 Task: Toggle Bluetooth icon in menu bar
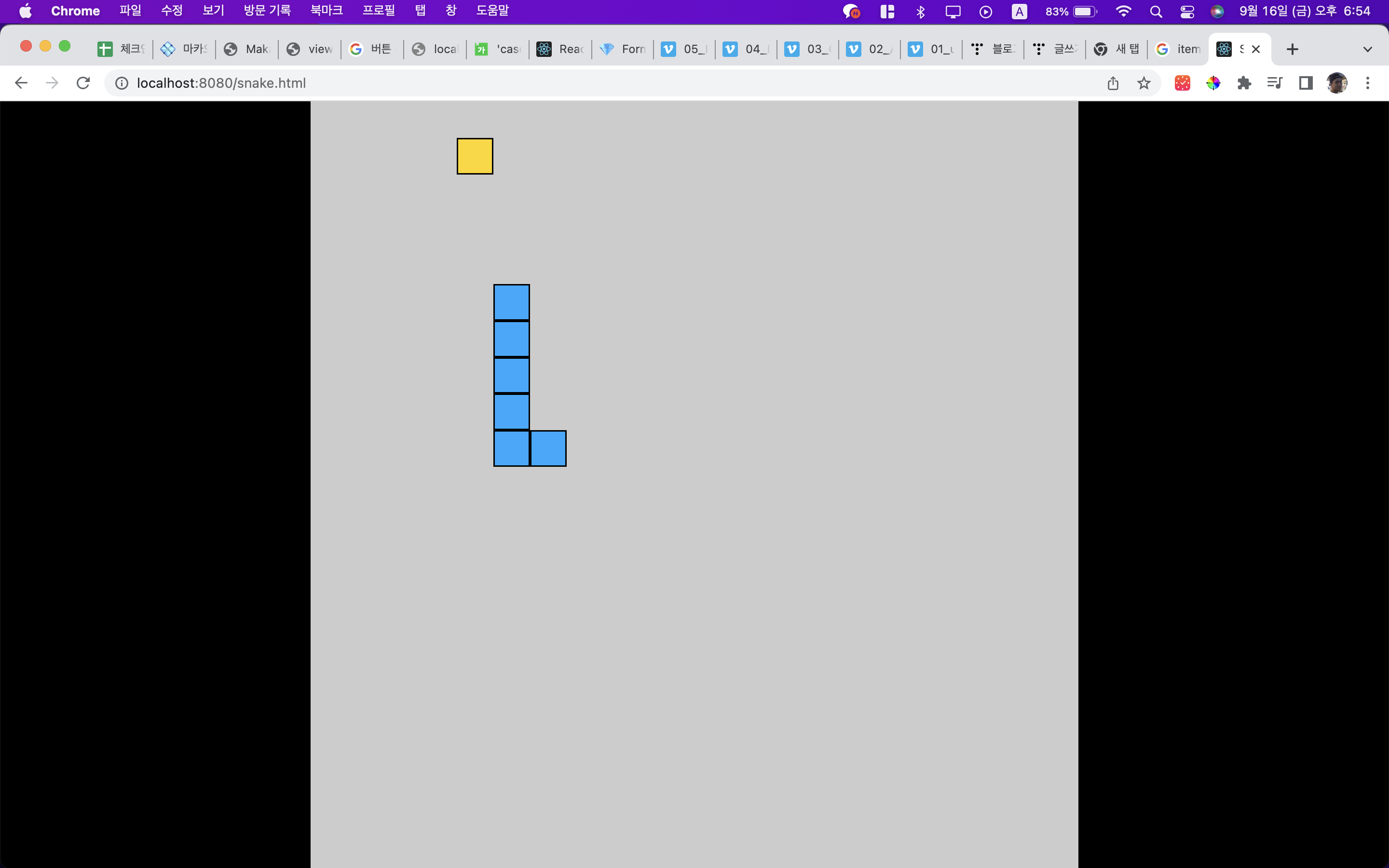pyautogui.click(x=921, y=12)
